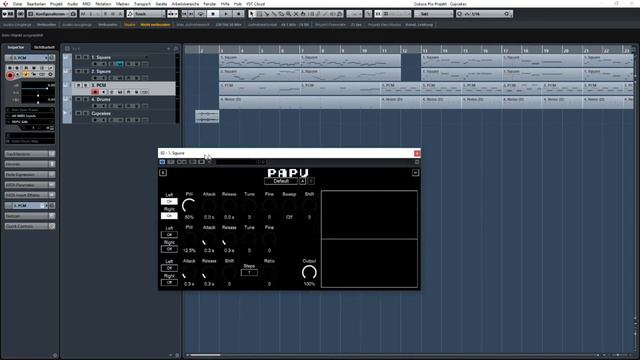Click the Steinberg logo in PAPU window
640x360 pixels.
162,173
